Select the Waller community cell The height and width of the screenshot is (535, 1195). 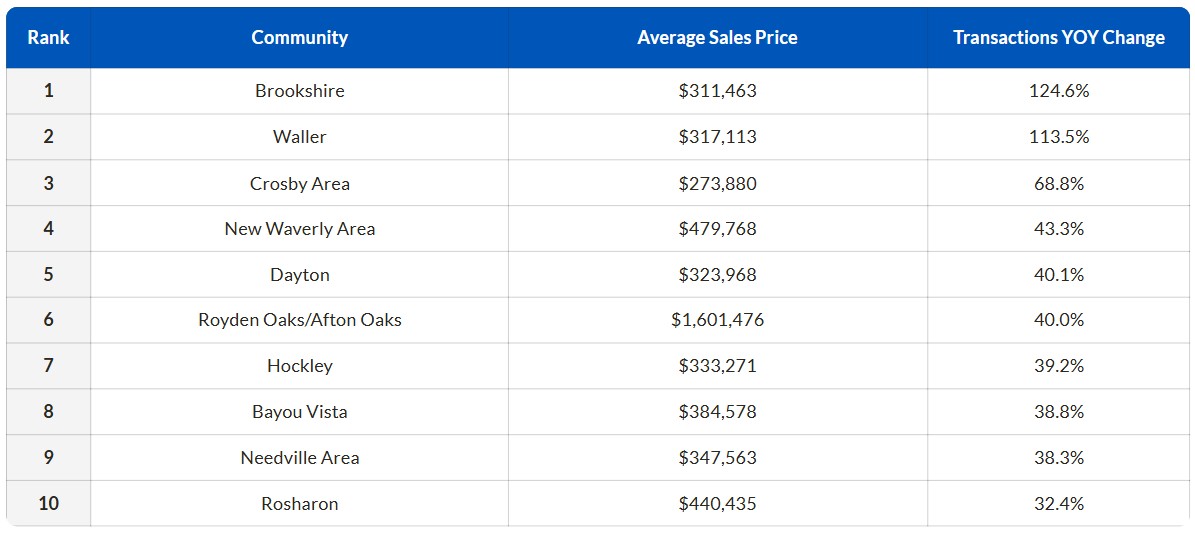pos(299,137)
